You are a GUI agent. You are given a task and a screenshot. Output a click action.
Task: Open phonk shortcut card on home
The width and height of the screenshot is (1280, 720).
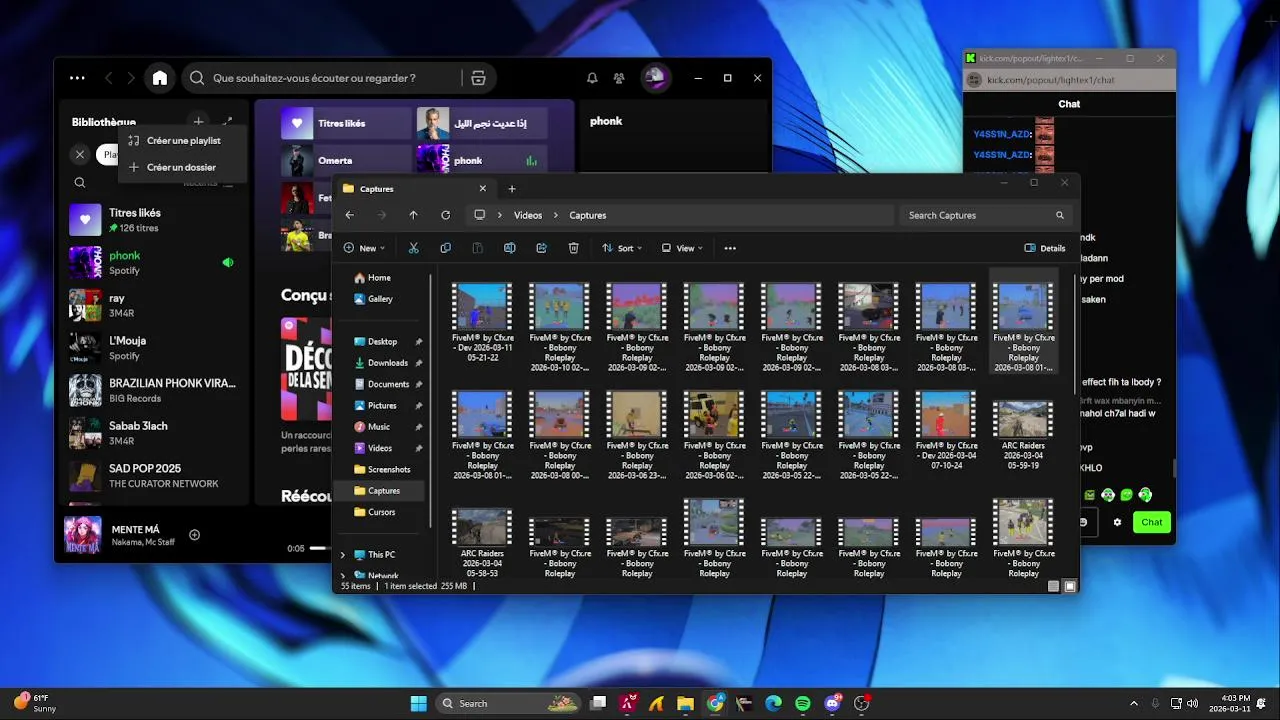click(x=482, y=160)
